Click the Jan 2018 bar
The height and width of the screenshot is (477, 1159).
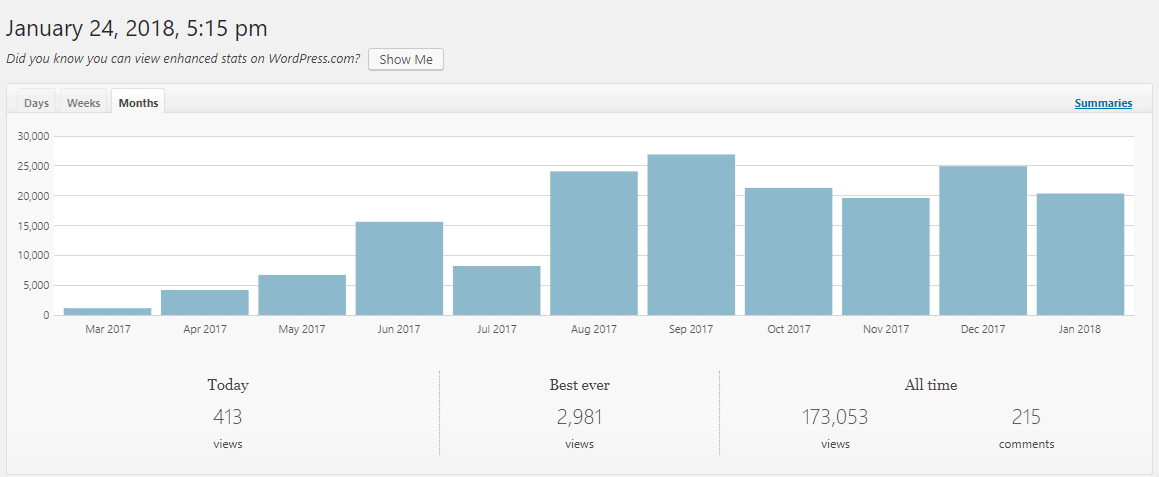(1081, 254)
